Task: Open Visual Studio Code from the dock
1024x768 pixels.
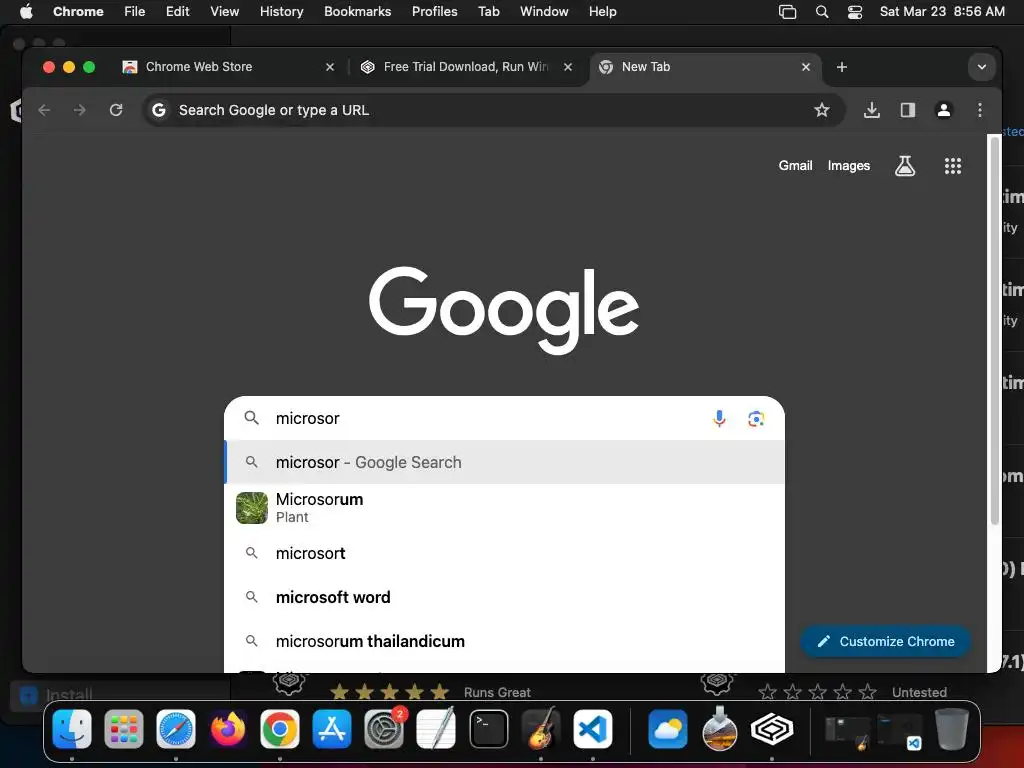Action: pos(592,729)
